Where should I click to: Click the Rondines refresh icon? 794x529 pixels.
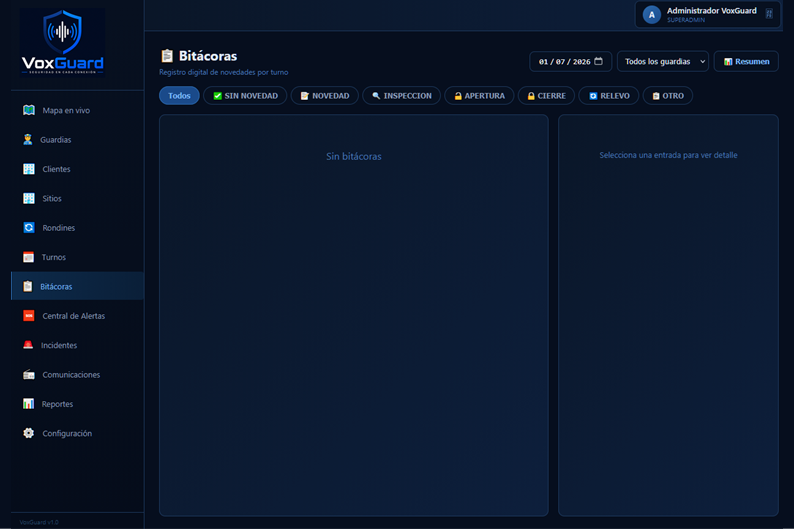click(29, 227)
